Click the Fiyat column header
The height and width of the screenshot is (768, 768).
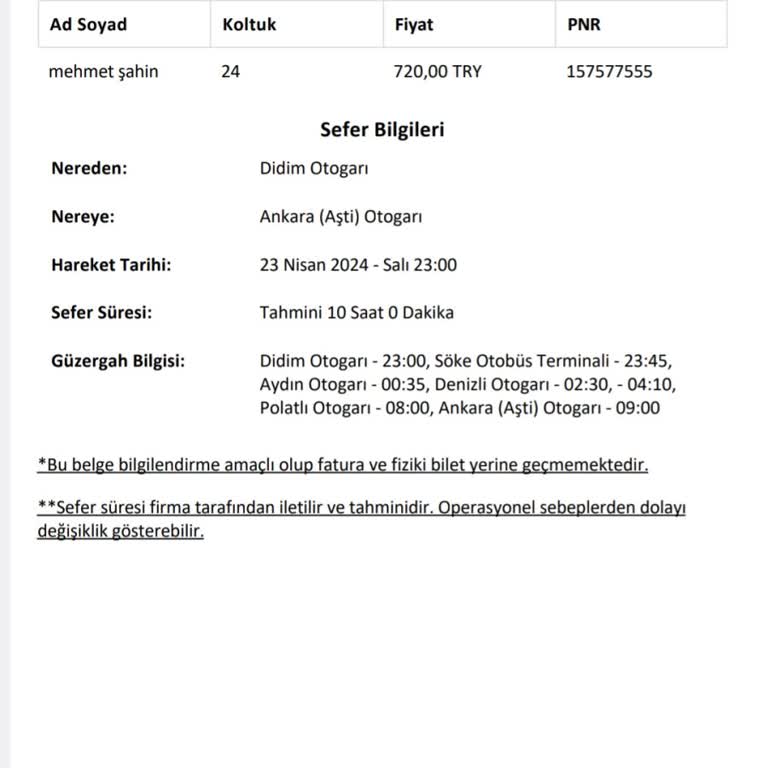click(x=414, y=24)
